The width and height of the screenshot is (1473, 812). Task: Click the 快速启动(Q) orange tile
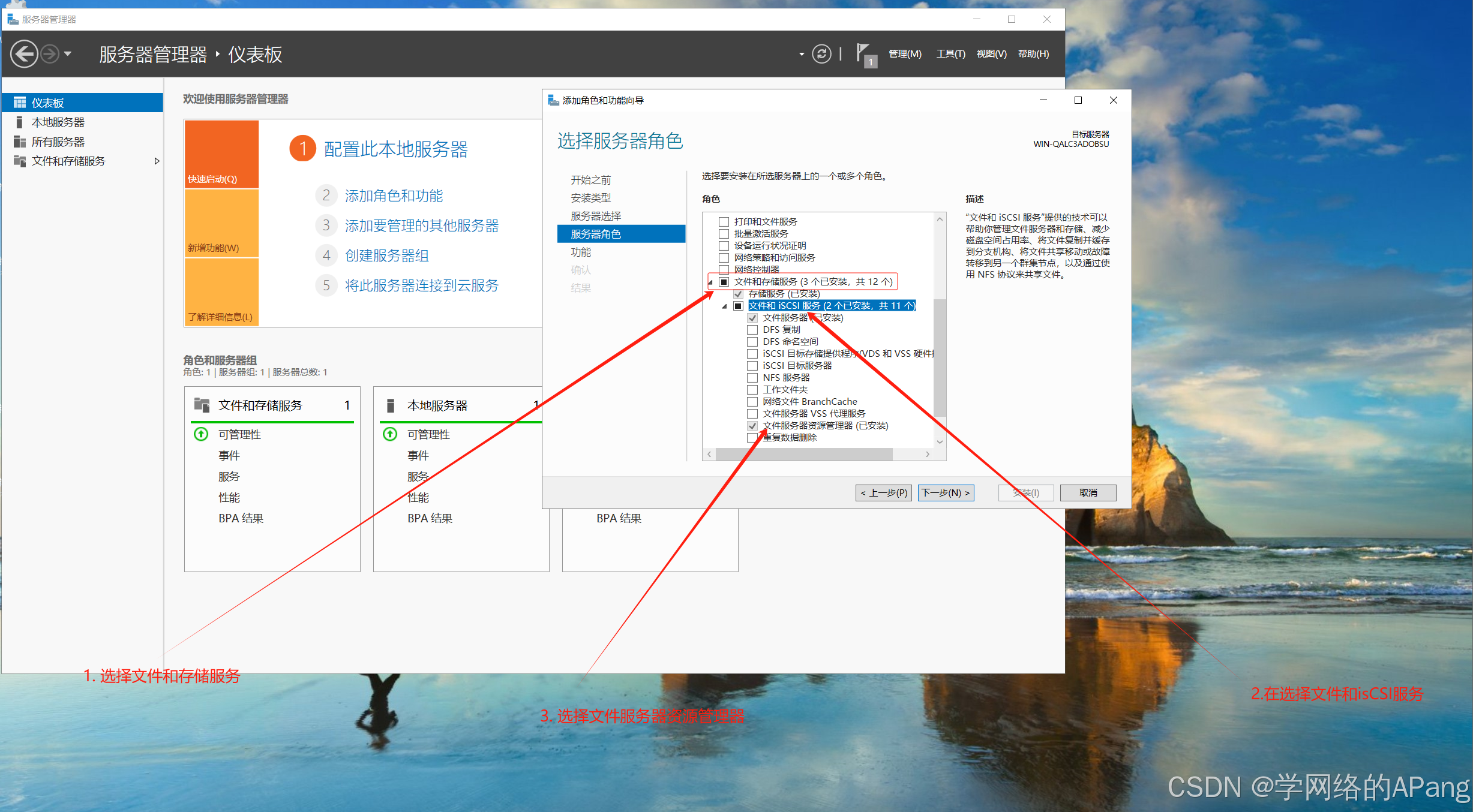221,154
